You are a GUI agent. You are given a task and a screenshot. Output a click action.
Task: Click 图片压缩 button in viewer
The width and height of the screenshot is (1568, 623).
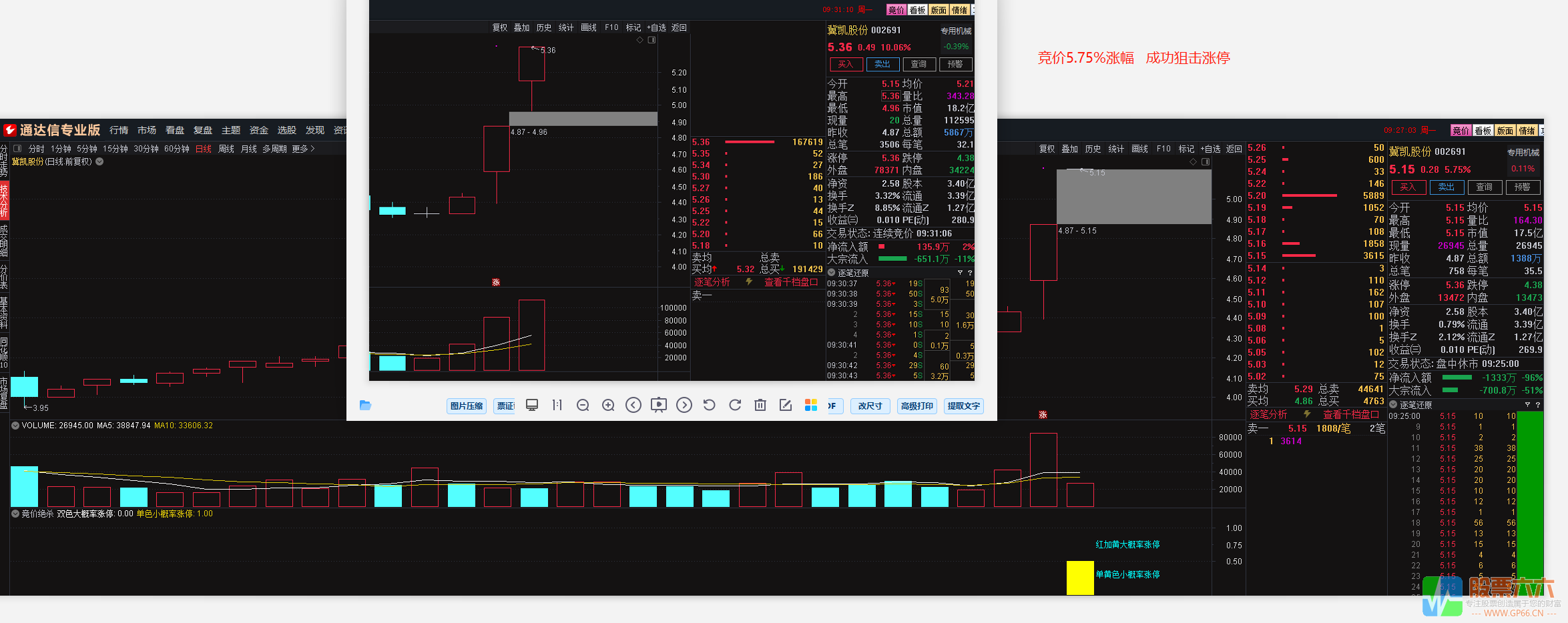466,406
